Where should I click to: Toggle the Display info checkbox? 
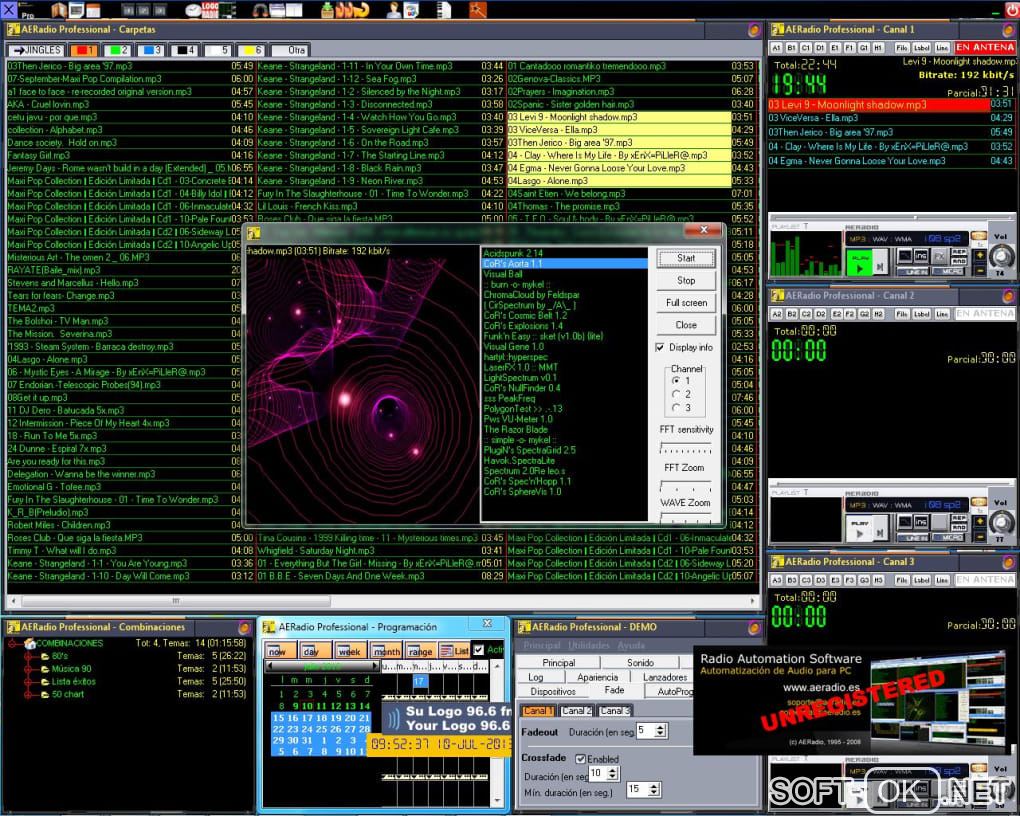pyautogui.click(x=660, y=348)
